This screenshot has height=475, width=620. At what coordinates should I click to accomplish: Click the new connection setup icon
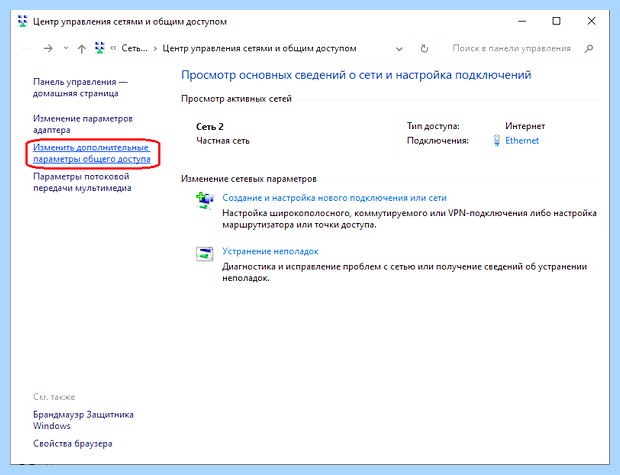click(x=205, y=200)
